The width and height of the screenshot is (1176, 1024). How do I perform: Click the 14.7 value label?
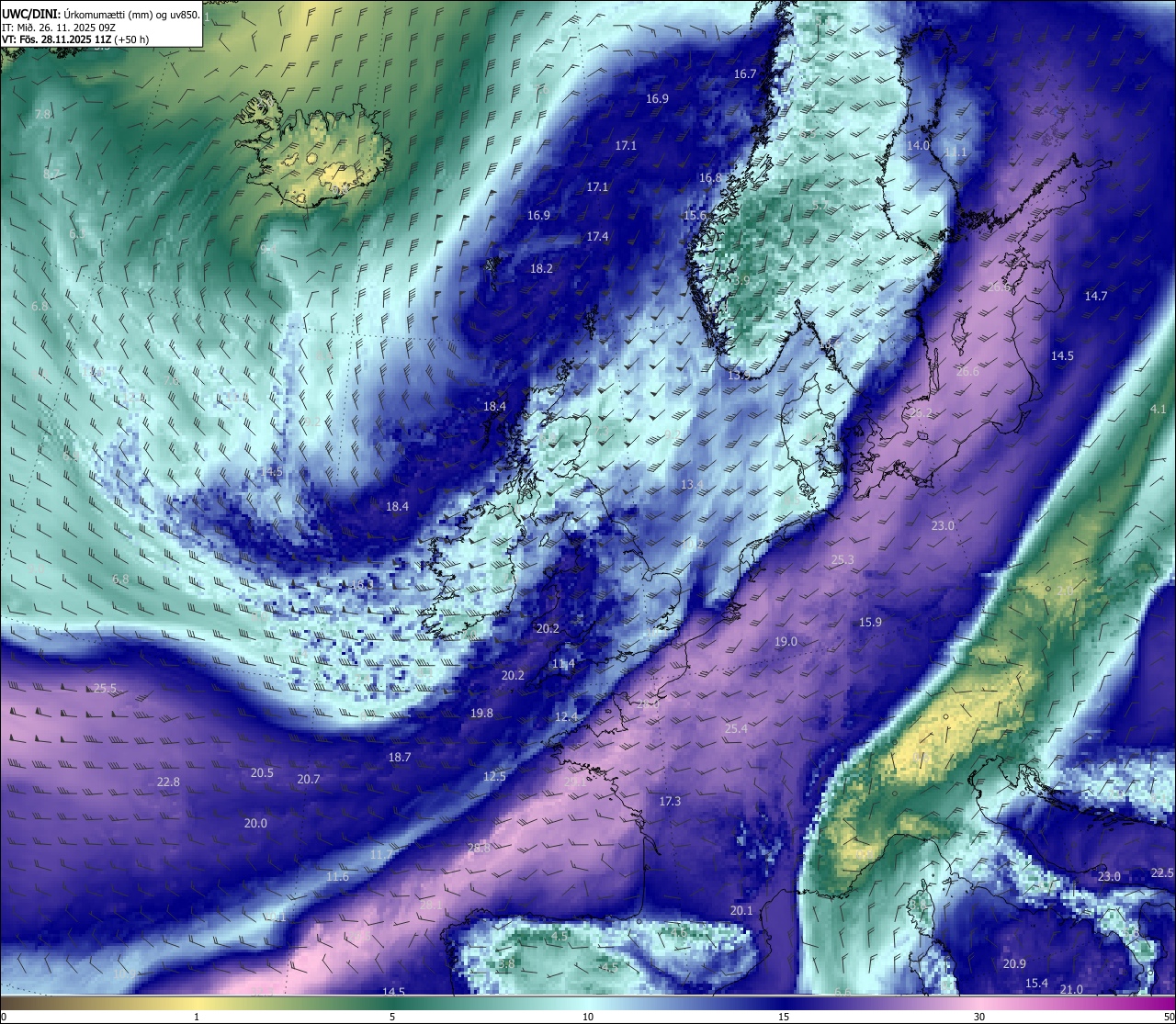[x=1095, y=297]
